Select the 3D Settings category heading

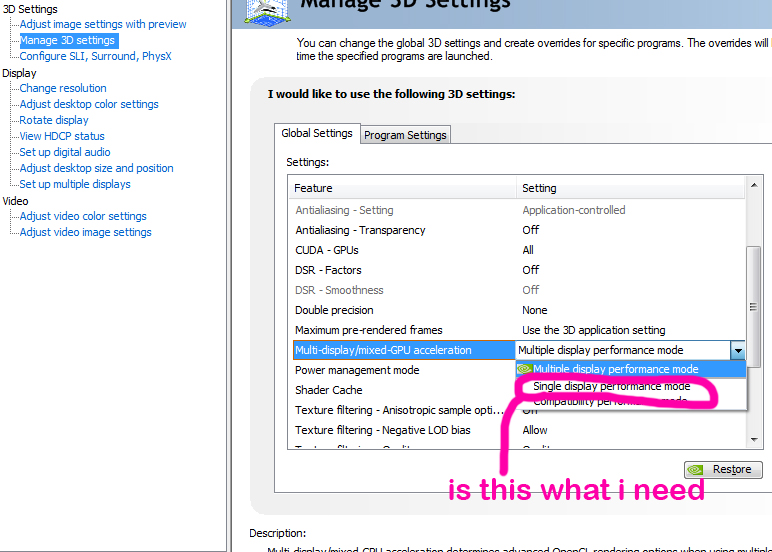30,9
